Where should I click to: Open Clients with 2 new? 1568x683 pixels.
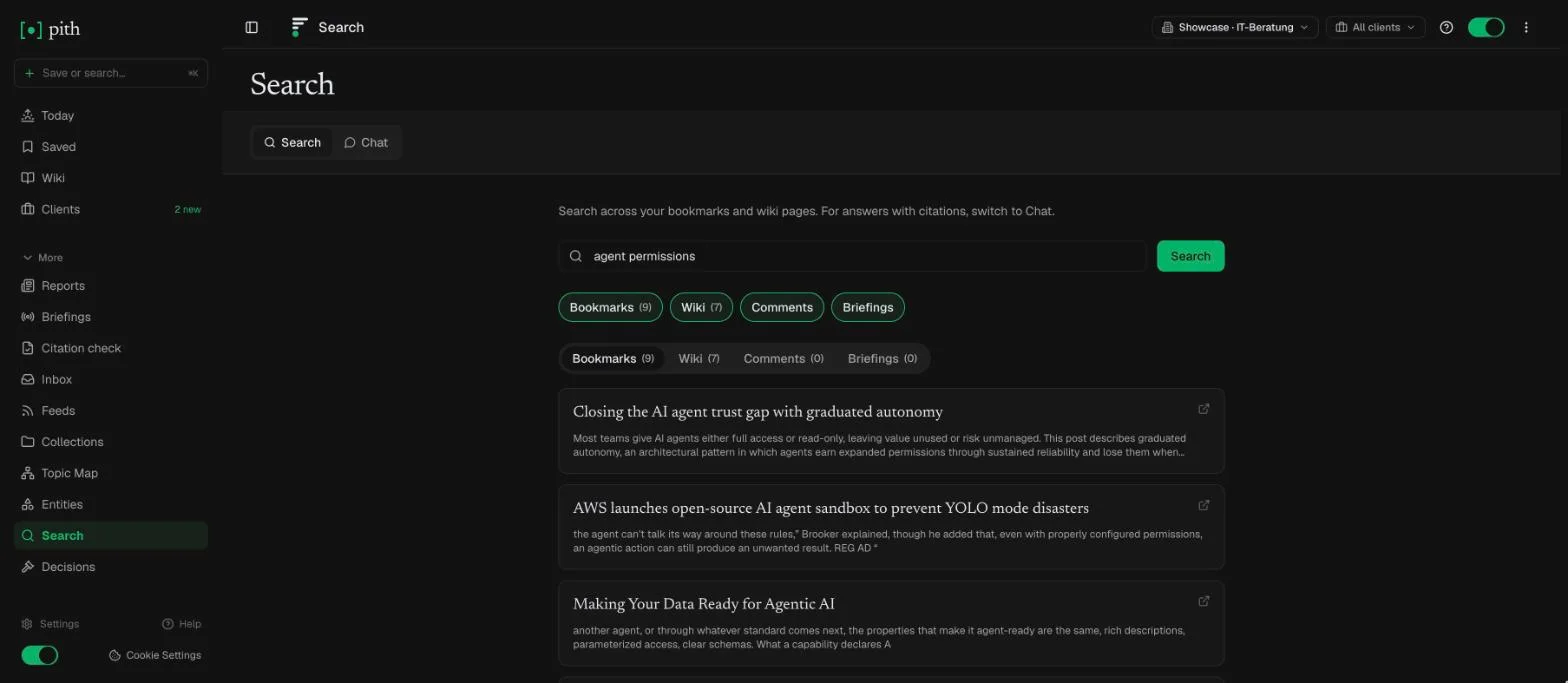pos(111,209)
